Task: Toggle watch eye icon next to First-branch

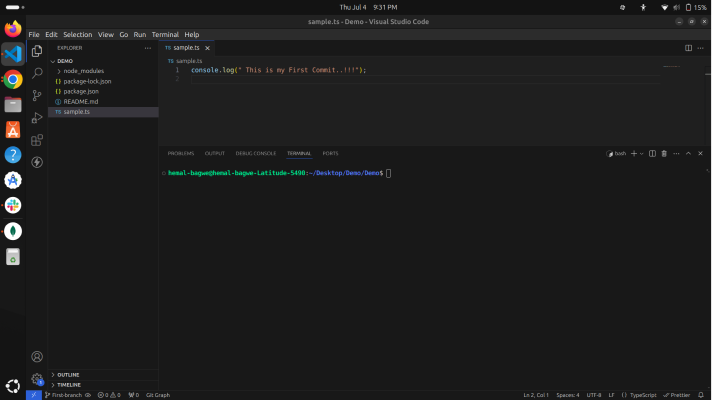Action: pos(88,395)
